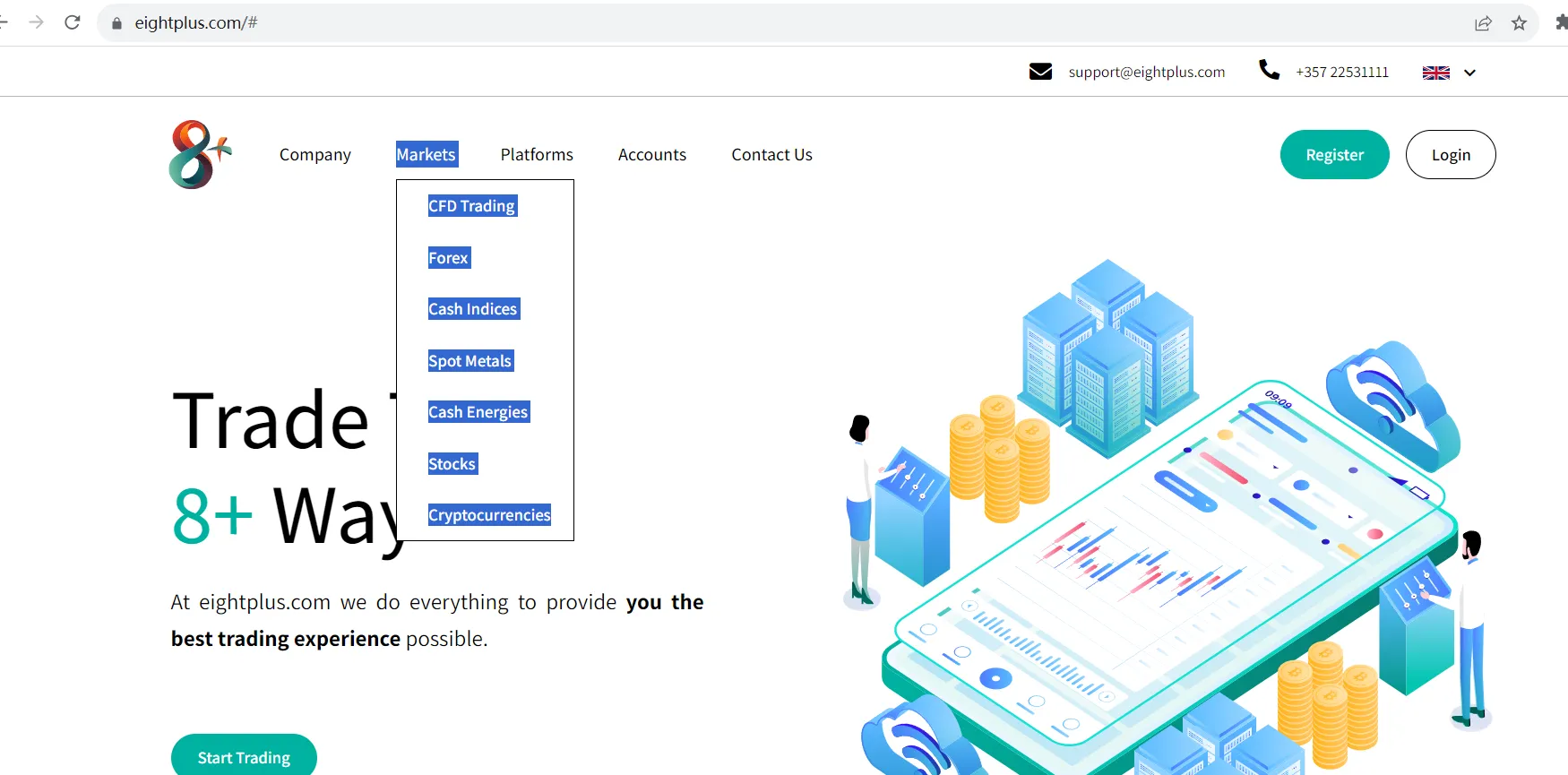
Task: Click the Login button
Action: (x=1451, y=154)
